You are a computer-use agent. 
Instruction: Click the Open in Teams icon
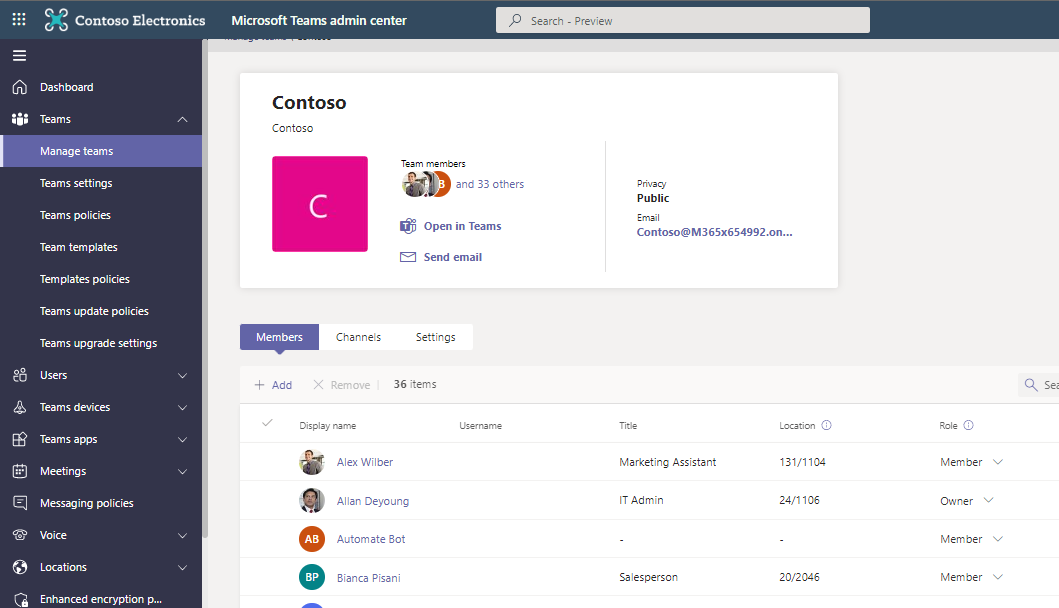point(407,226)
